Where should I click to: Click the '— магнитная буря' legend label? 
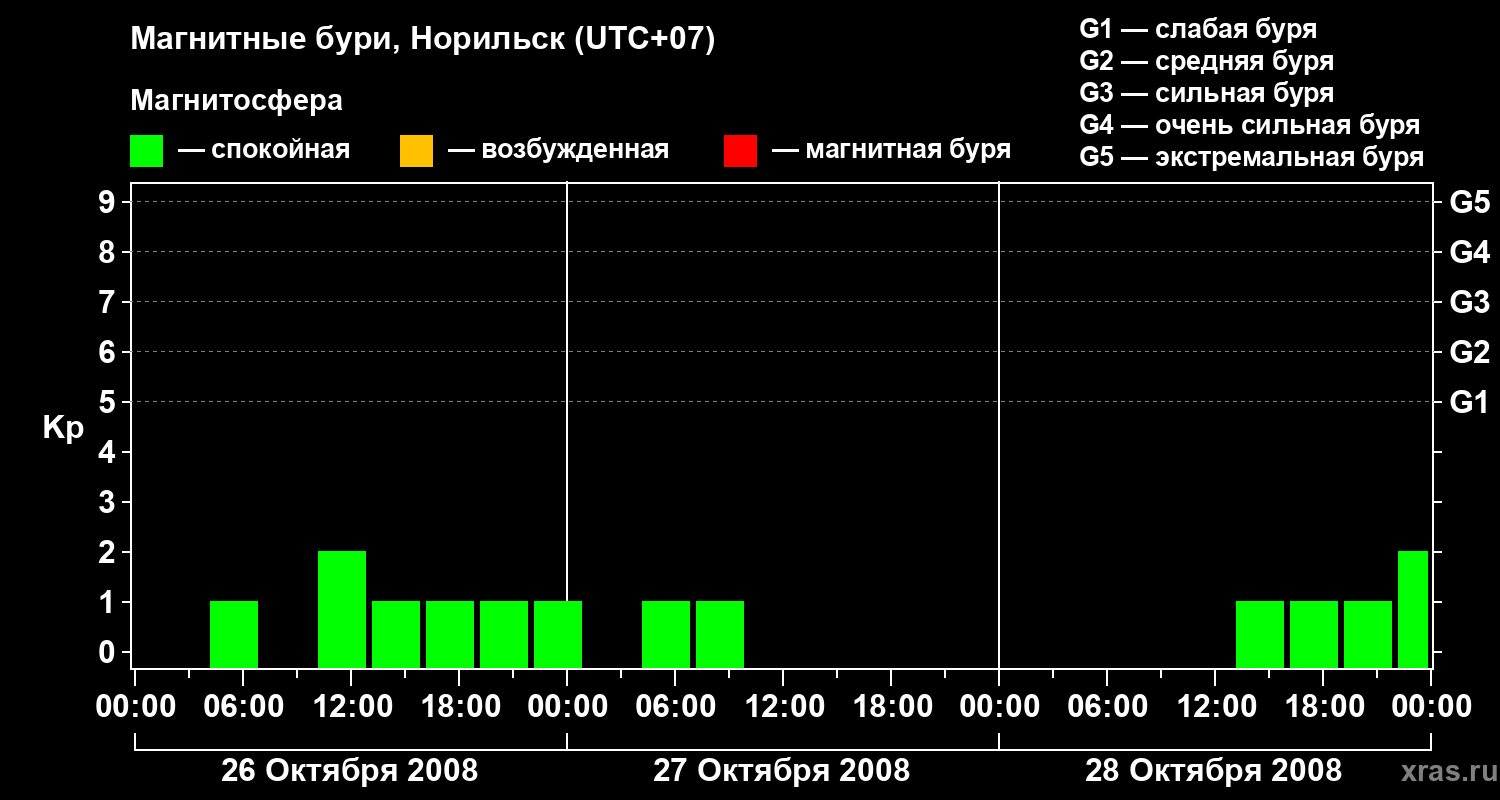[892, 150]
